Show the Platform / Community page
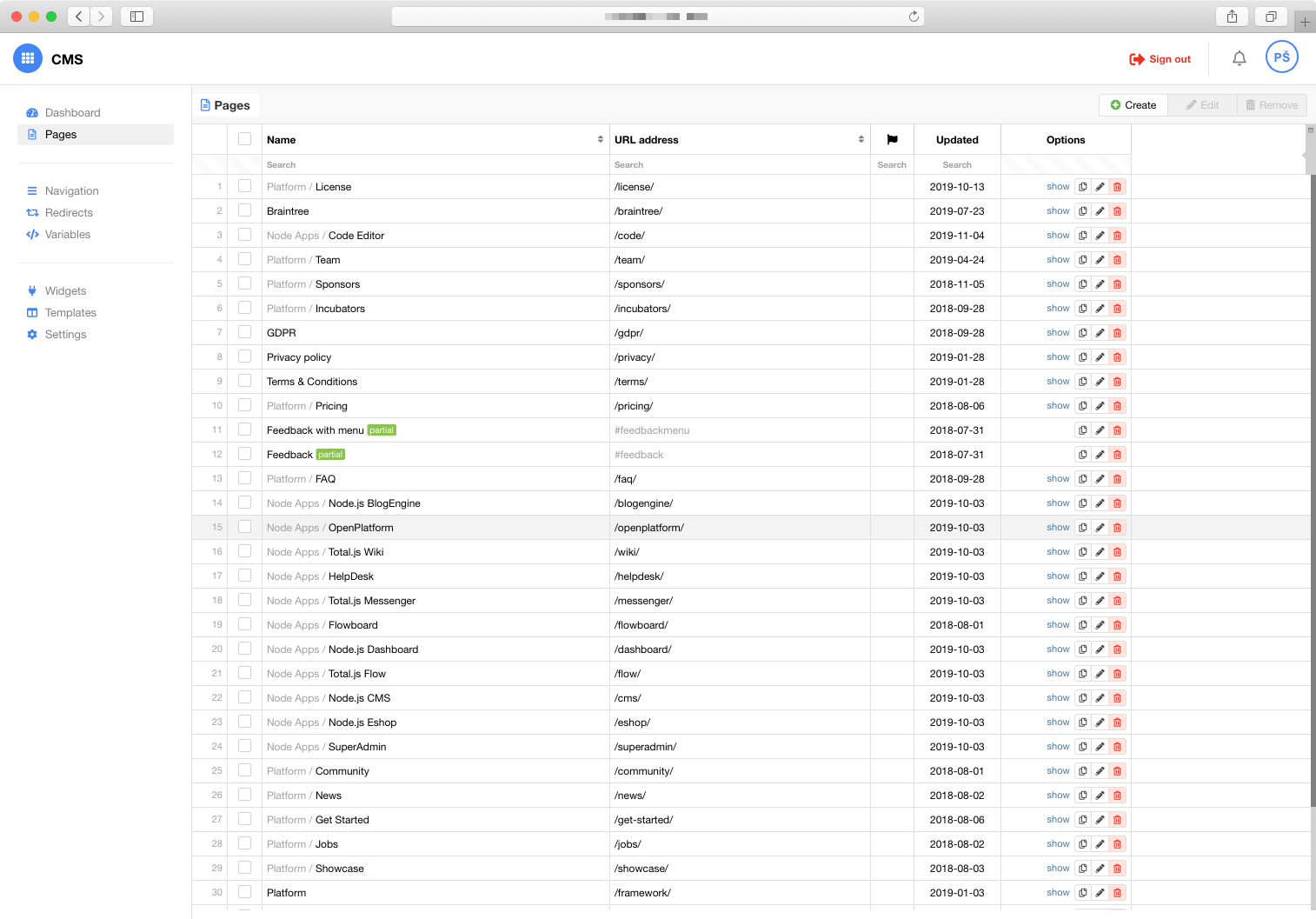This screenshot has width=1316, height=919. (x=1058, y=771)
